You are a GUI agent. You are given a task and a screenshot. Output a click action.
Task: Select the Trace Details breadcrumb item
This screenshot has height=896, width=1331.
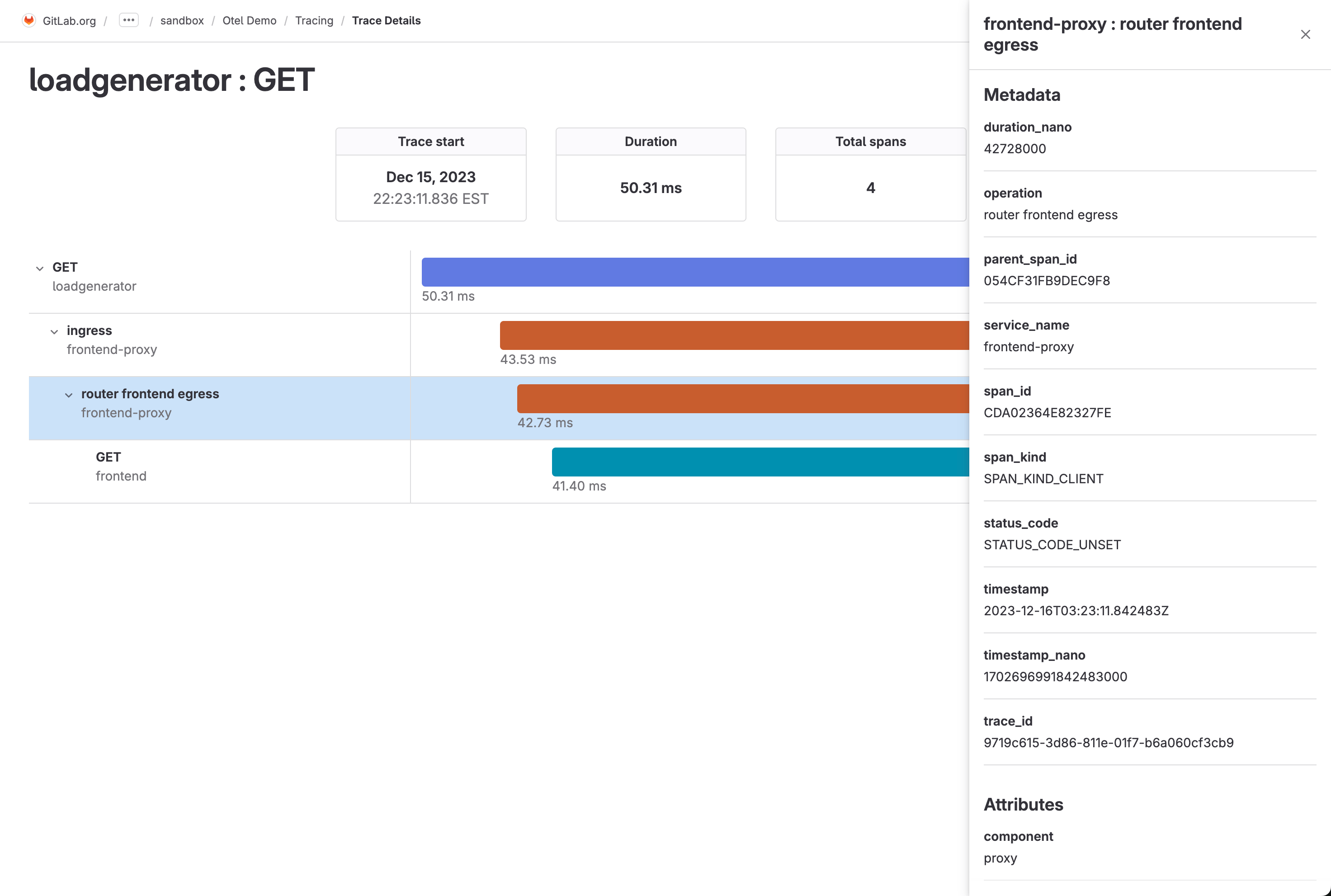(387, 21)
